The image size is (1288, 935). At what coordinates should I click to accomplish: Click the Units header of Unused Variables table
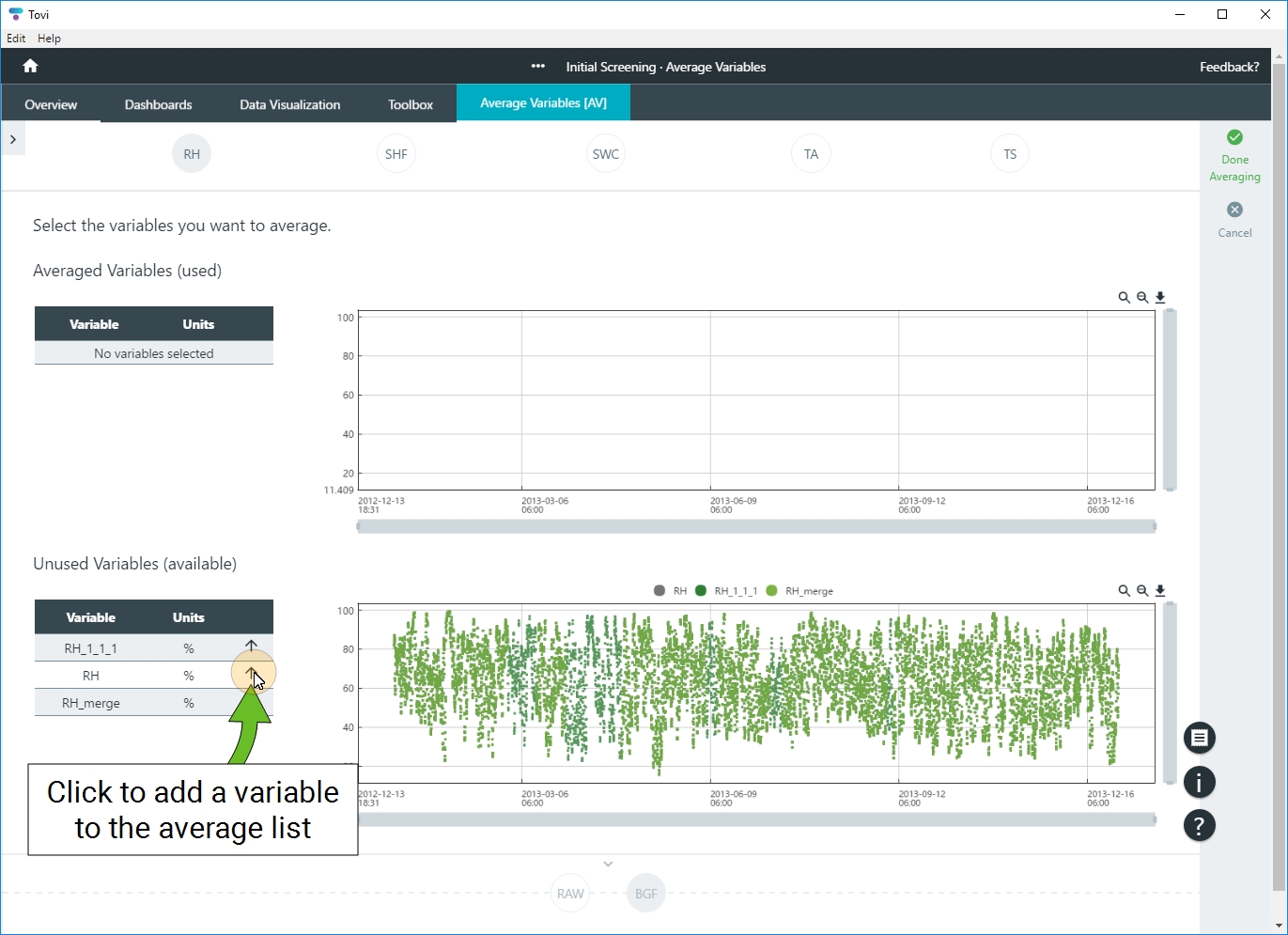point(189,617)
